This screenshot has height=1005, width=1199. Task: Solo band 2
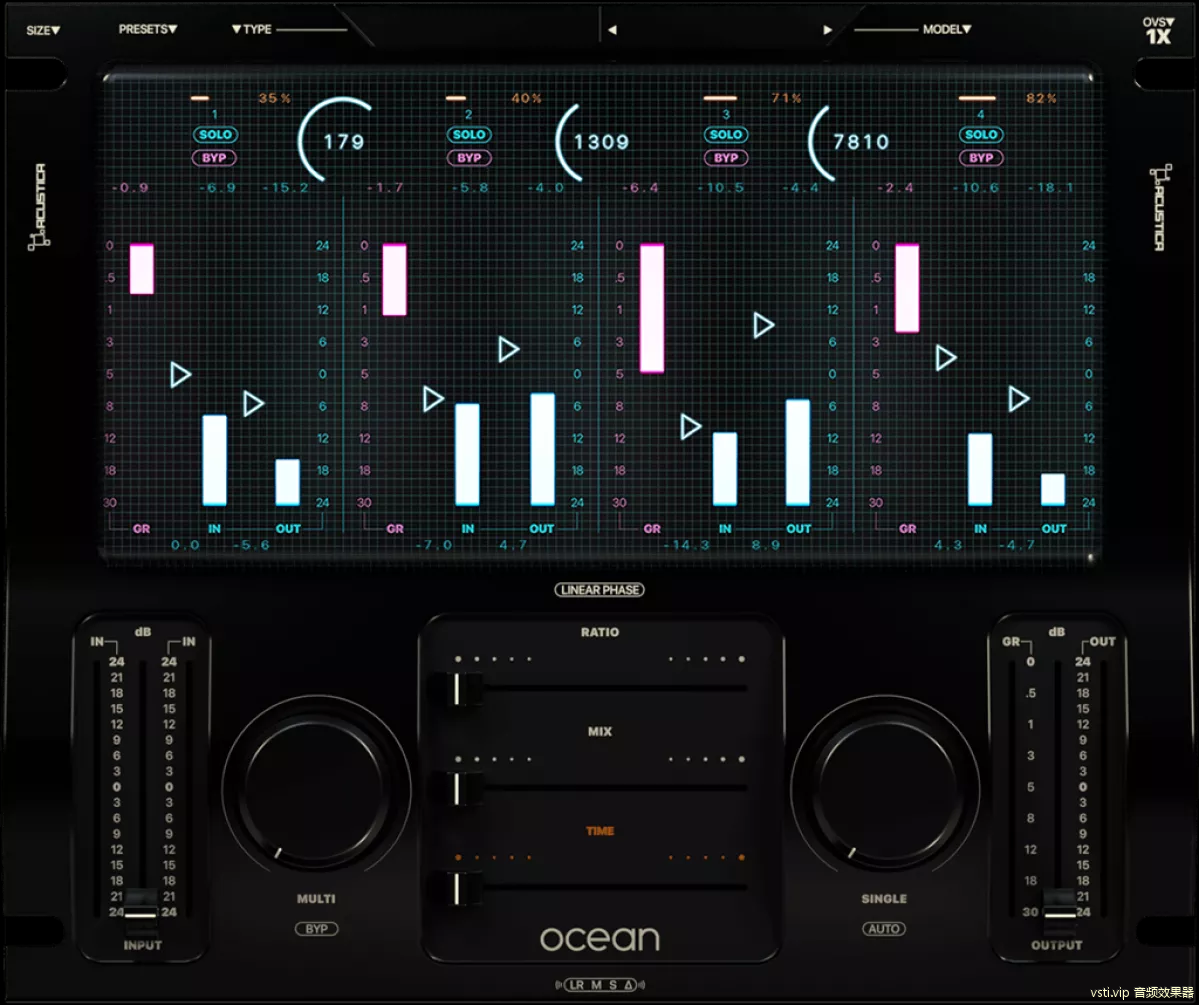(x=469, y=135)
